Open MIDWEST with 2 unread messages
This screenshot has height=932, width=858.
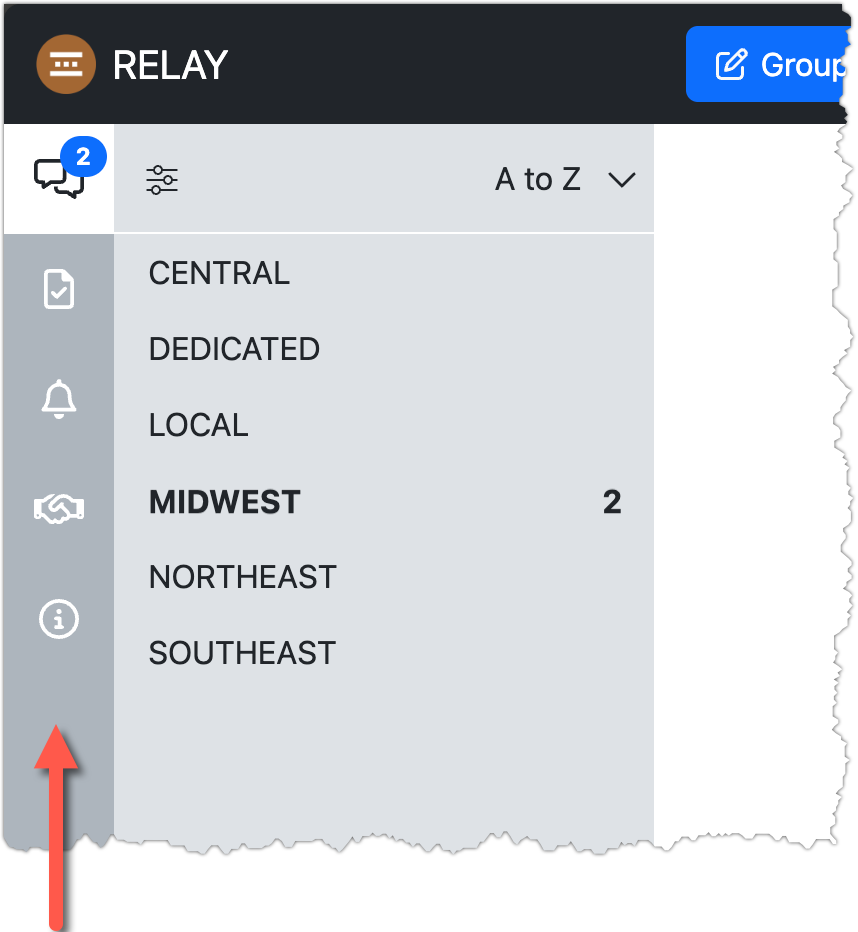pyautogui.click(x=224, y=501)
